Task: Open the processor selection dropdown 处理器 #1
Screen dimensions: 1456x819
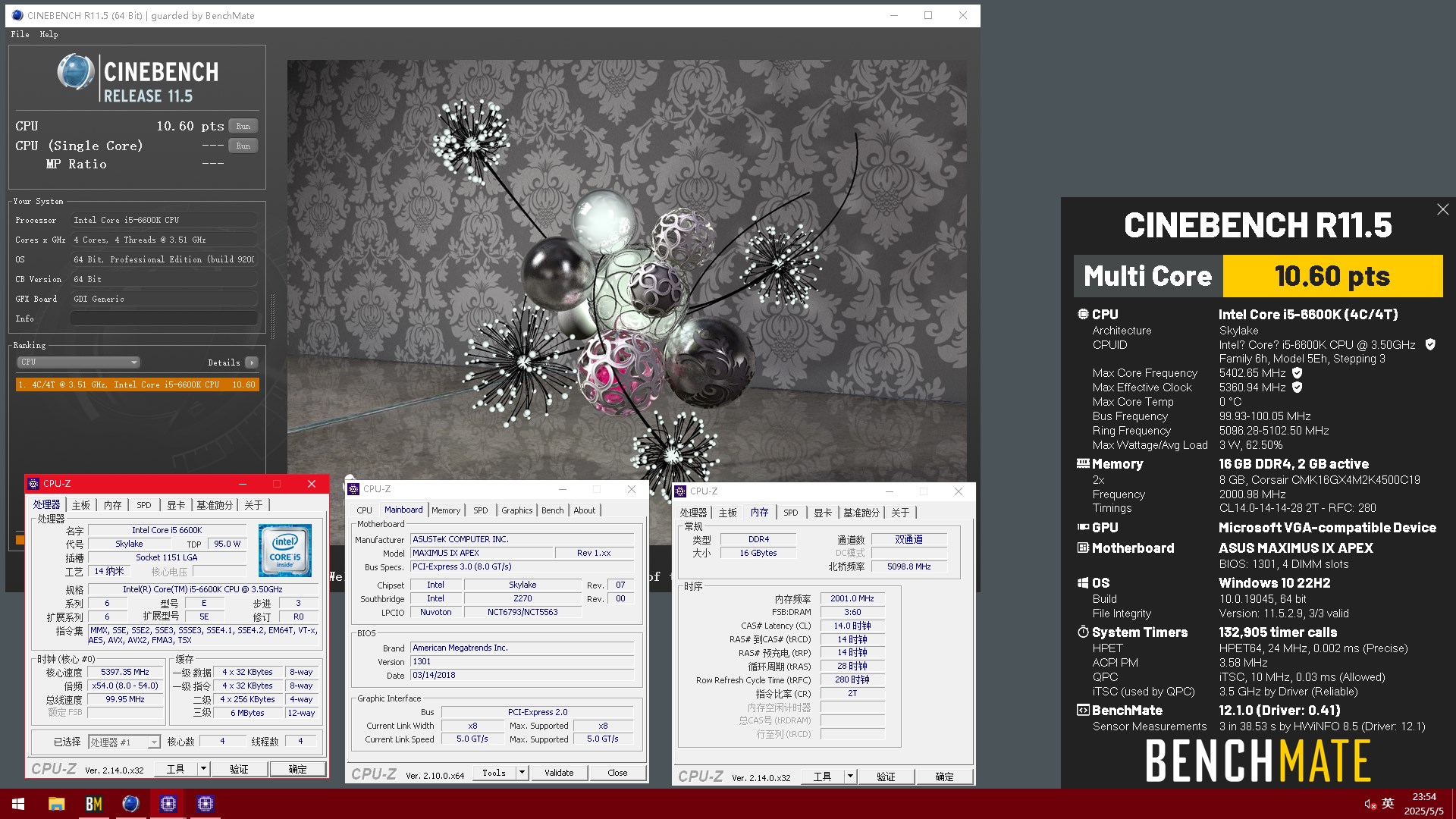Action: [124, 742]
